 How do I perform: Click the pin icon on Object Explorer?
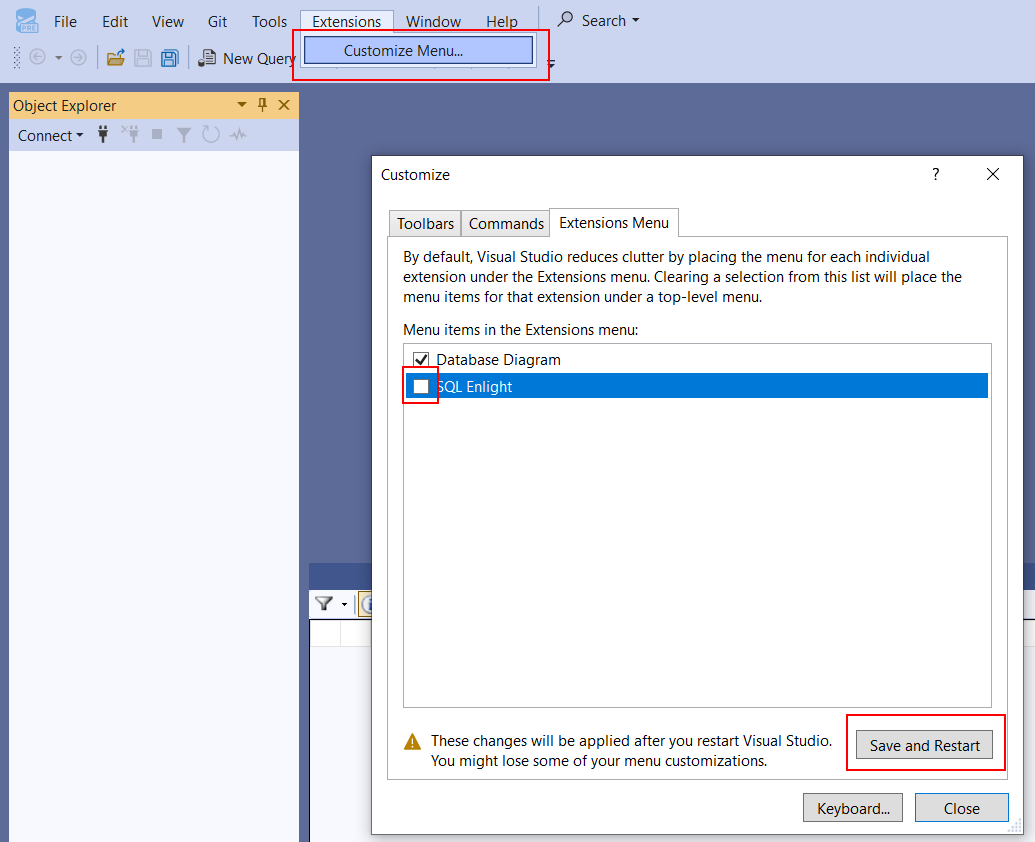[263, 105]
